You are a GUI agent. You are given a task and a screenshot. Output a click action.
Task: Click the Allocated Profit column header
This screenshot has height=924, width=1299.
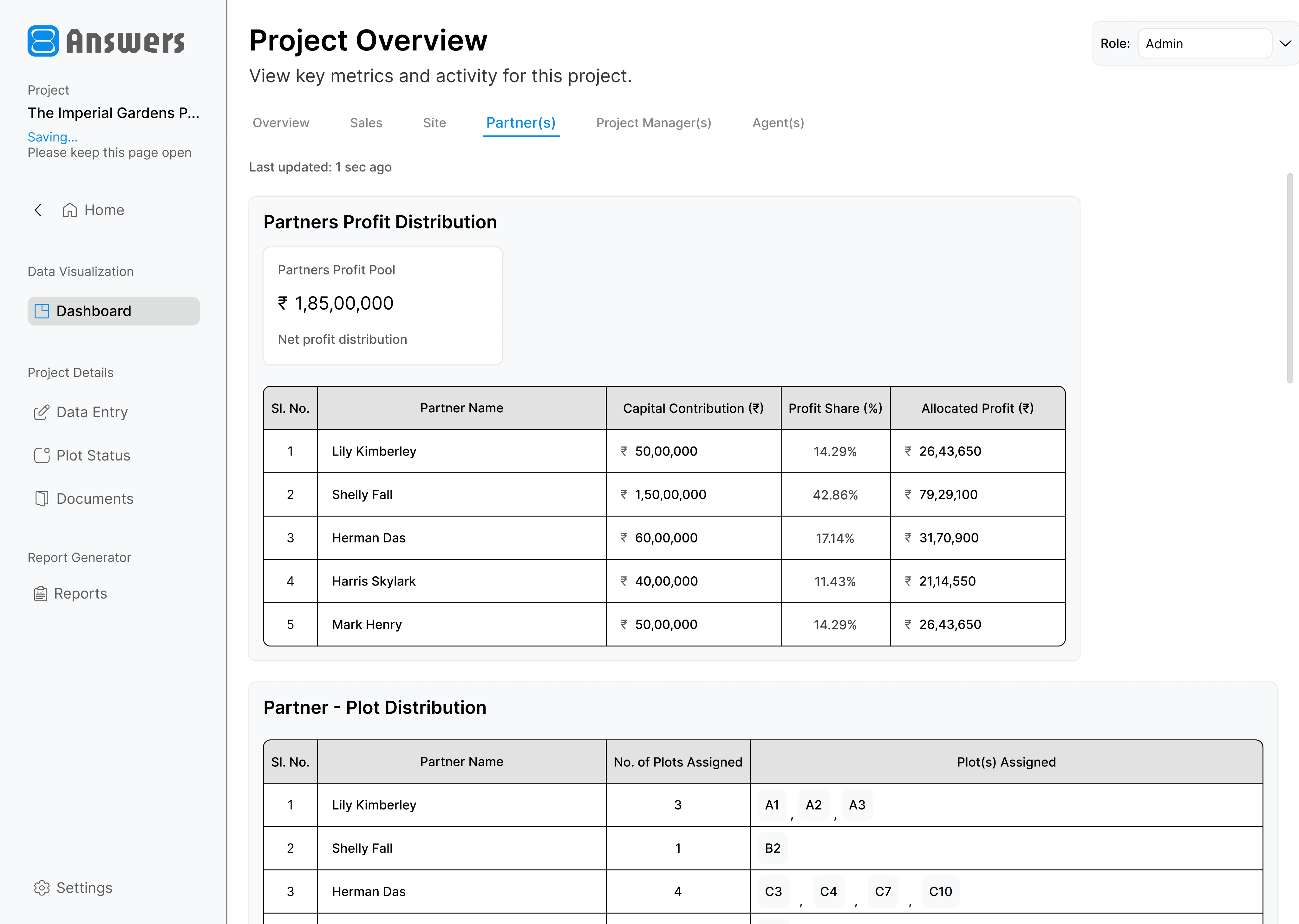pyautogui.click(x=977, y=408)
